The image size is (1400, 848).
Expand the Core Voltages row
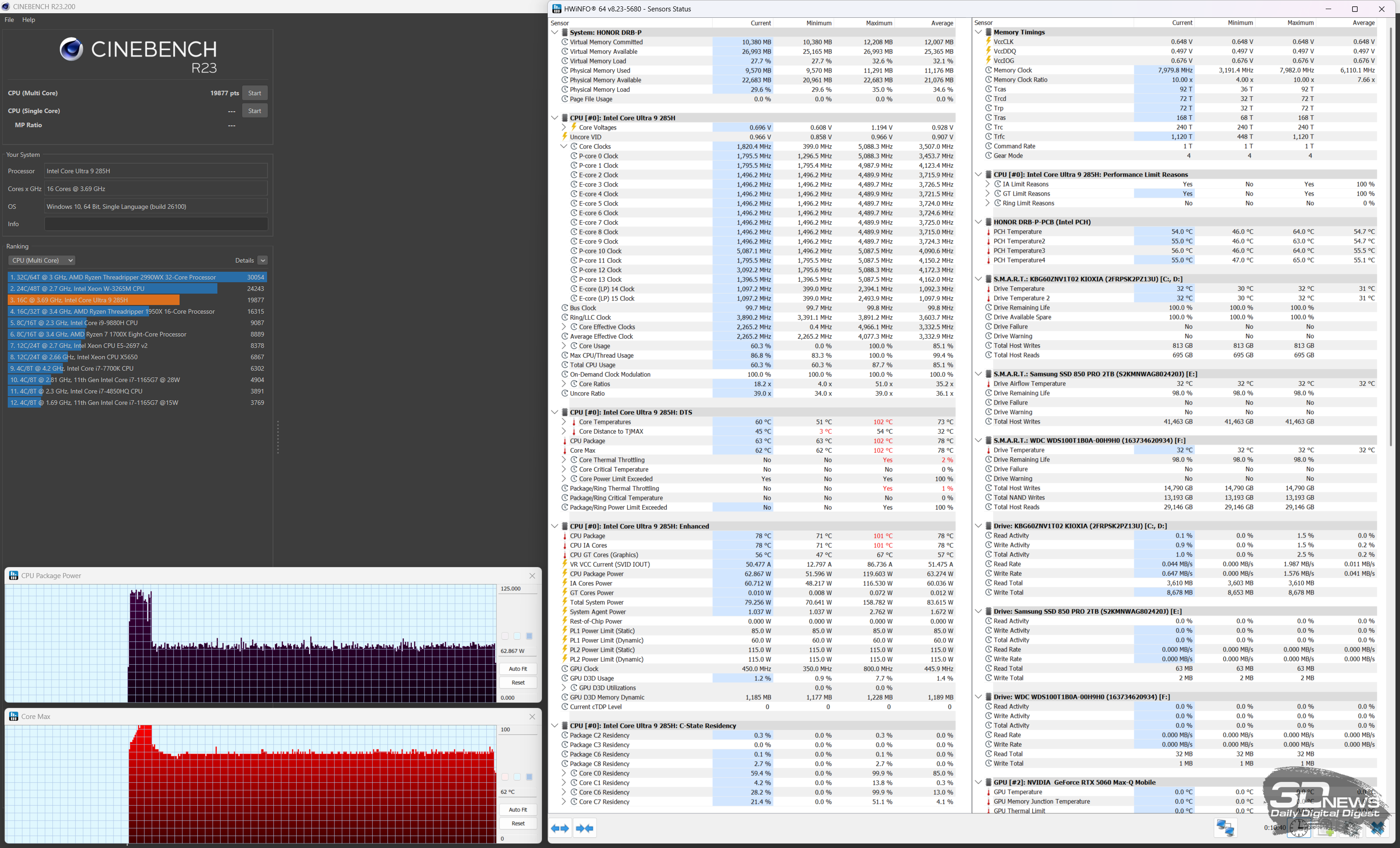(564, 127)
